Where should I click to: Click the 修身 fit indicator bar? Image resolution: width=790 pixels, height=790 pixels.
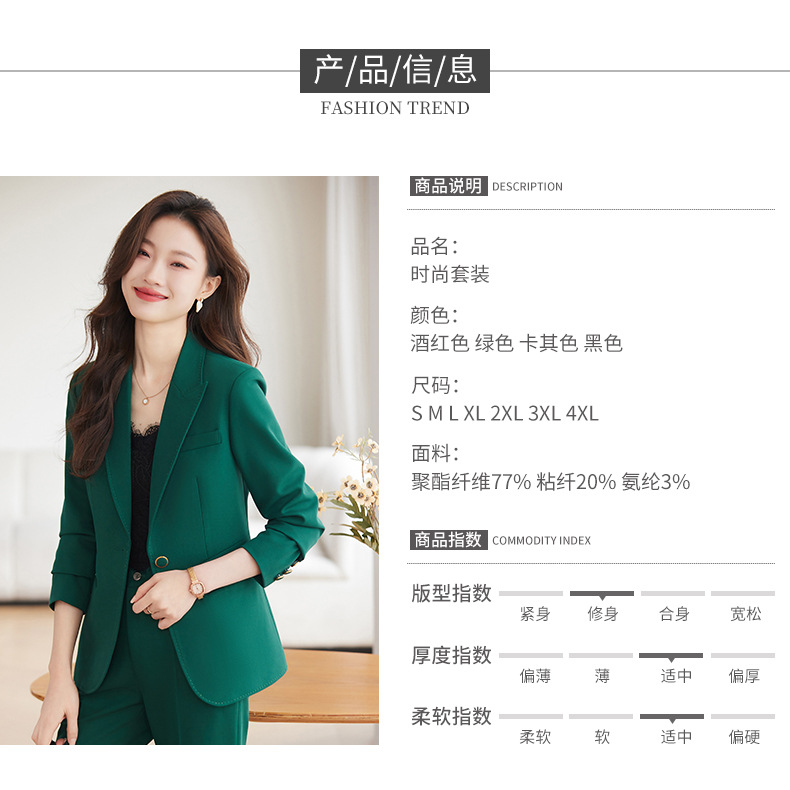point(602,594)
